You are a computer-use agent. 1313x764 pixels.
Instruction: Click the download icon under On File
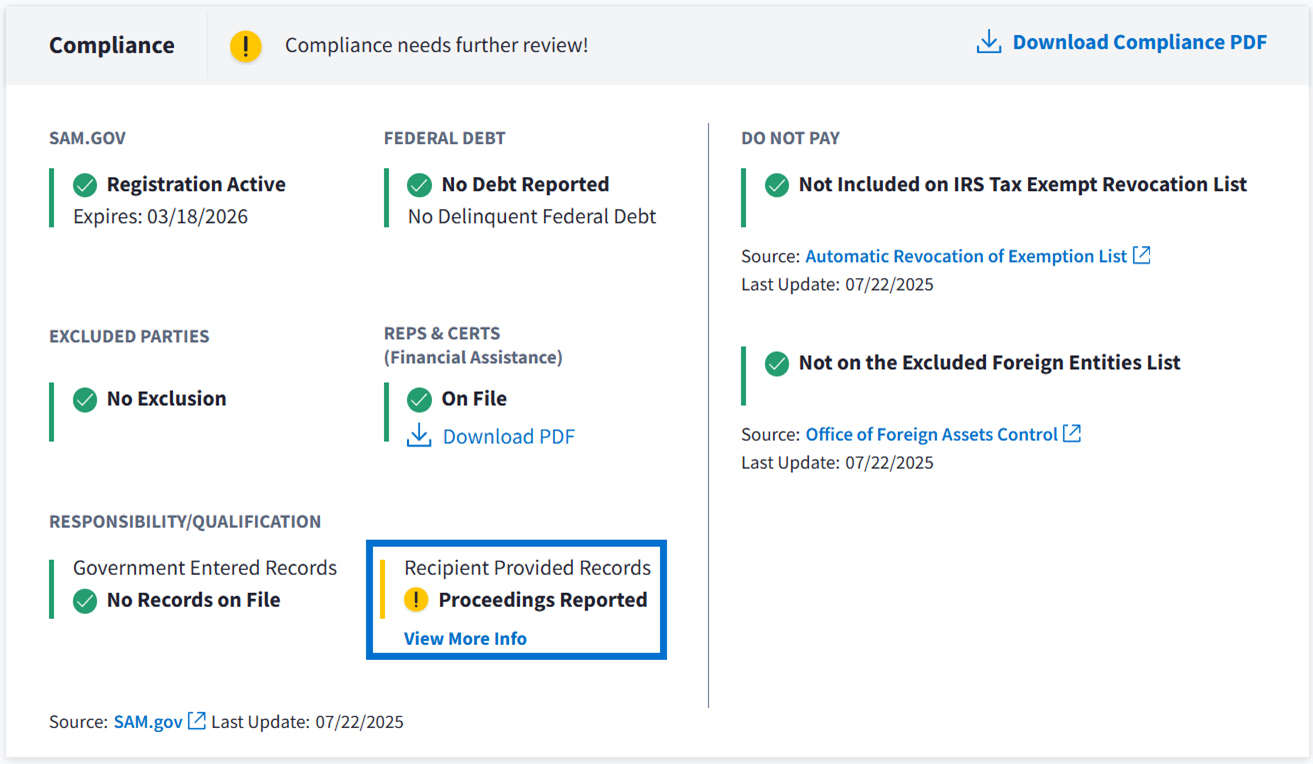click(x=419, y=436)
